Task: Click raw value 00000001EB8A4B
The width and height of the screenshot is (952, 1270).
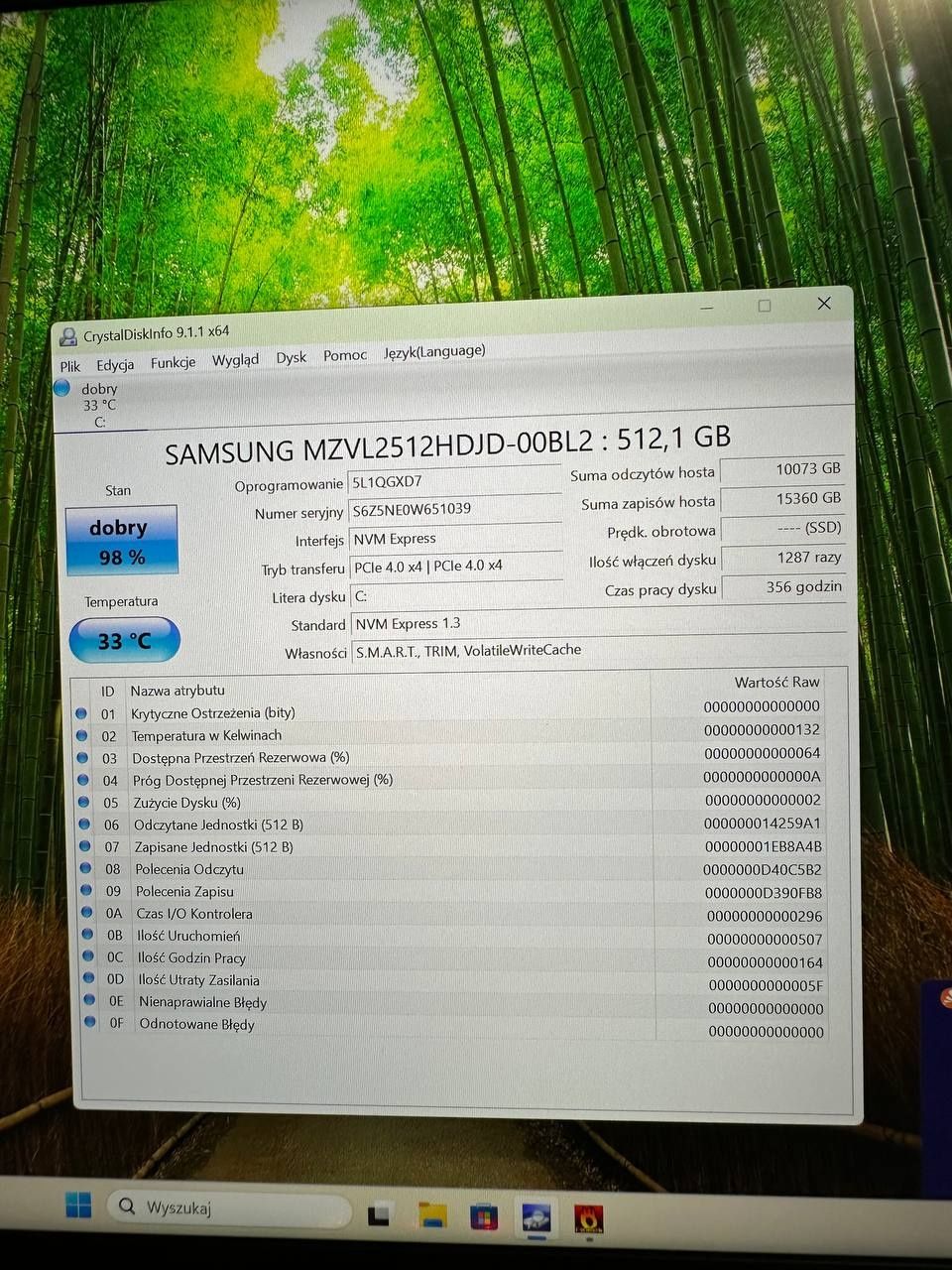Action: click(x=764, y=846)
